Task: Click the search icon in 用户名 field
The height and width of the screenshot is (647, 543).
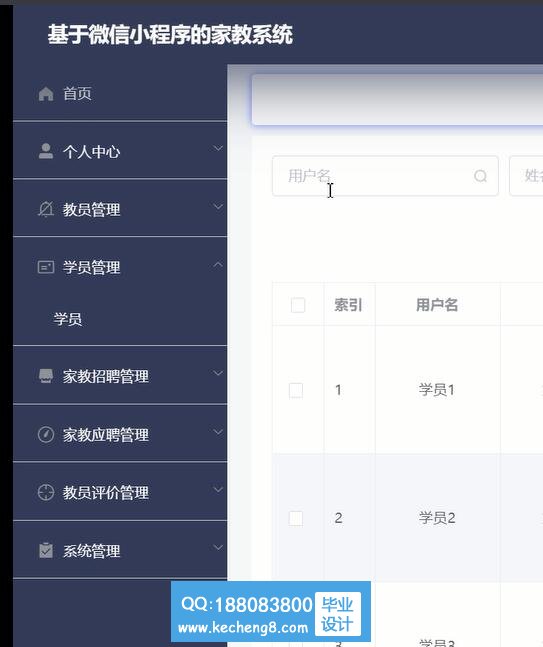Action: 480,176
